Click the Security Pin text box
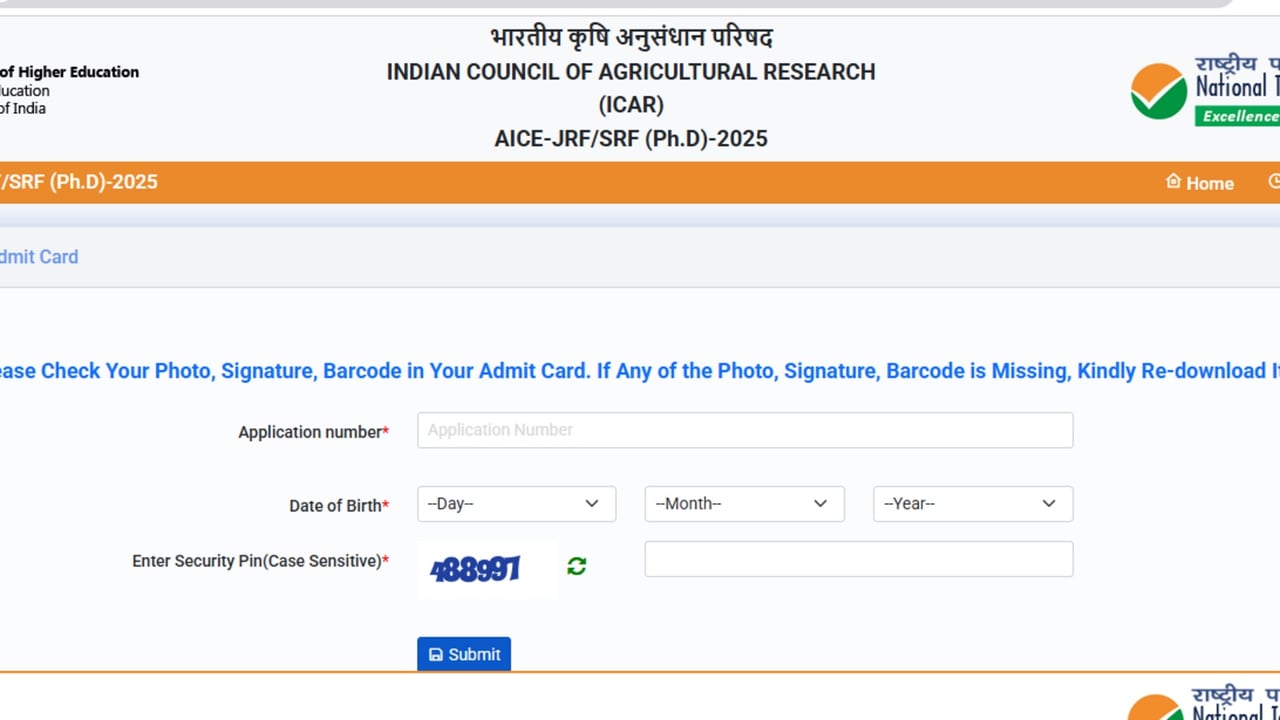This screenshot has width=1280, height=720. coord(859,559)
